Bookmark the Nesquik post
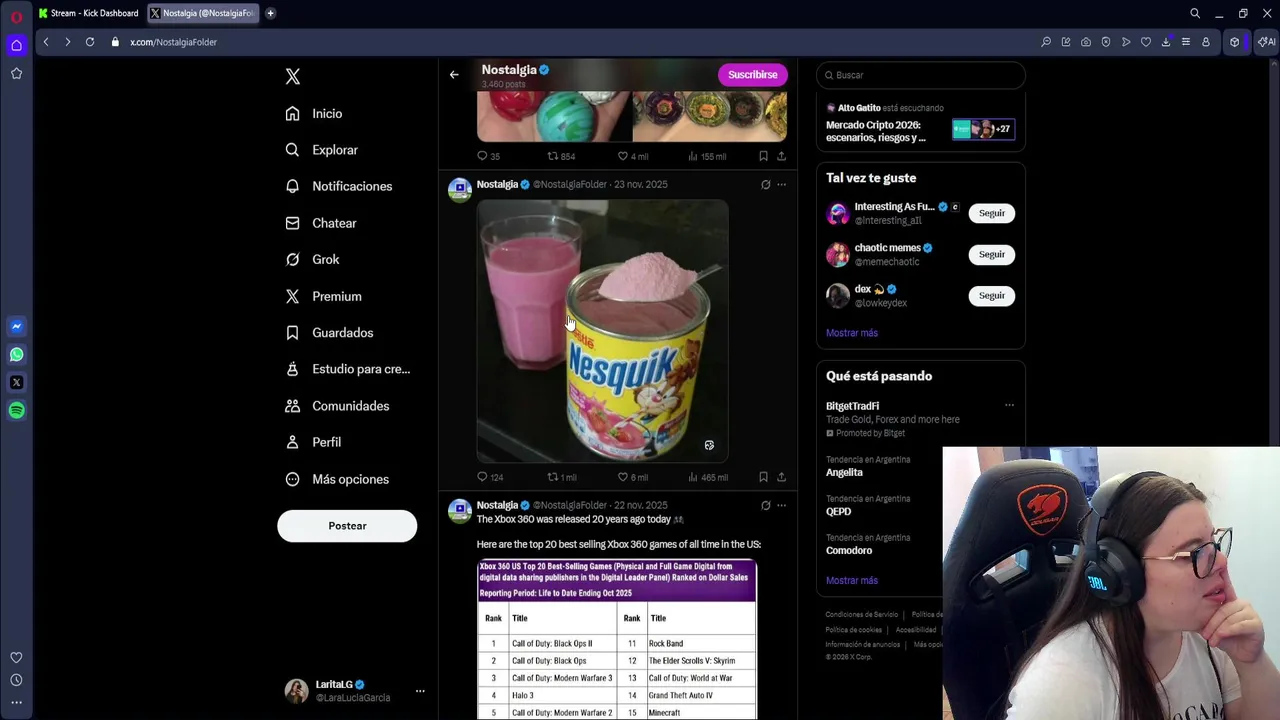 click(x=763, y=477)
